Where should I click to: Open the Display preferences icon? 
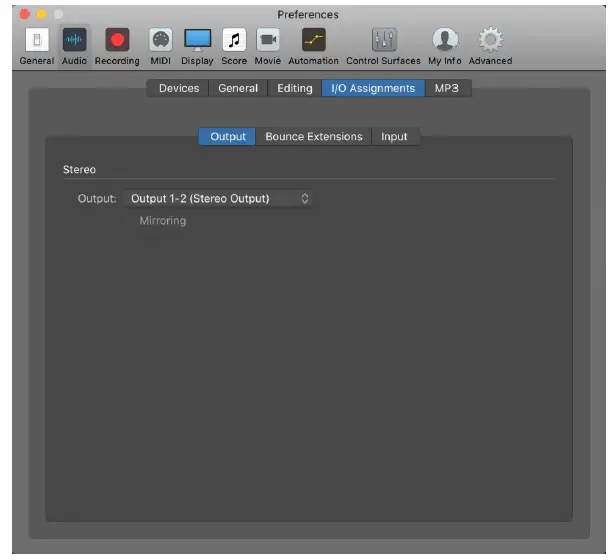click(x=197, y=40)
